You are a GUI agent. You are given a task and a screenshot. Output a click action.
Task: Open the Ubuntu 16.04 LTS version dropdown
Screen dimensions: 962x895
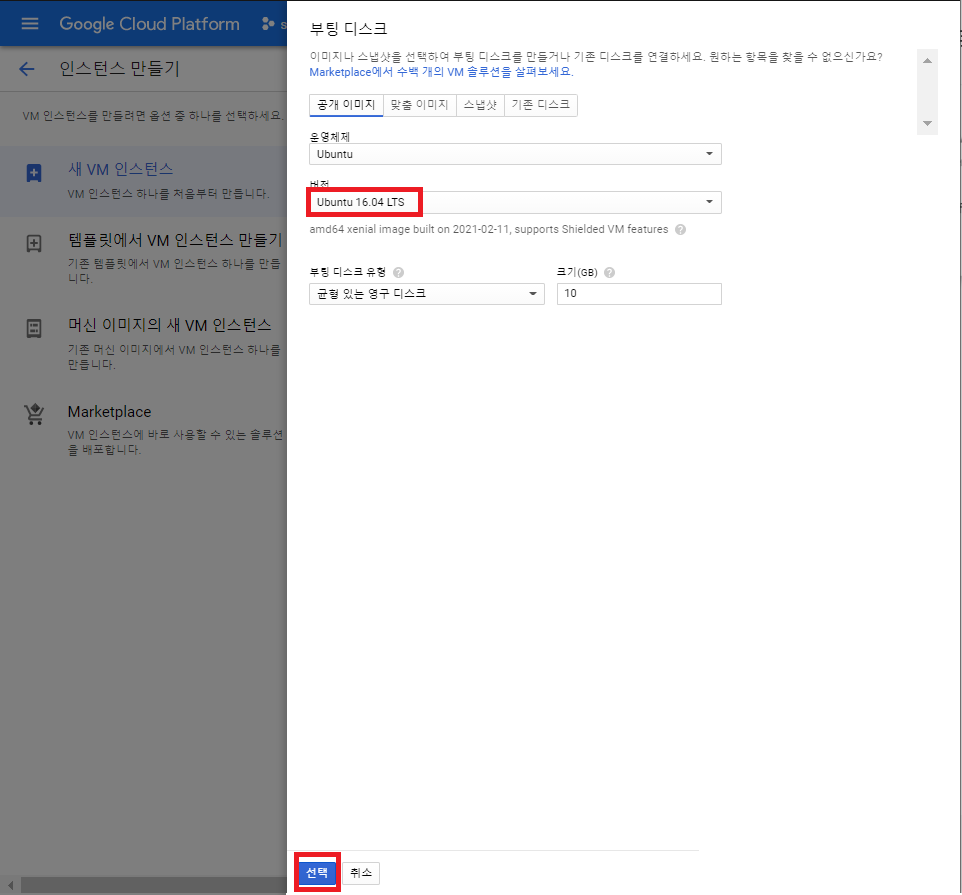[515, 202]
